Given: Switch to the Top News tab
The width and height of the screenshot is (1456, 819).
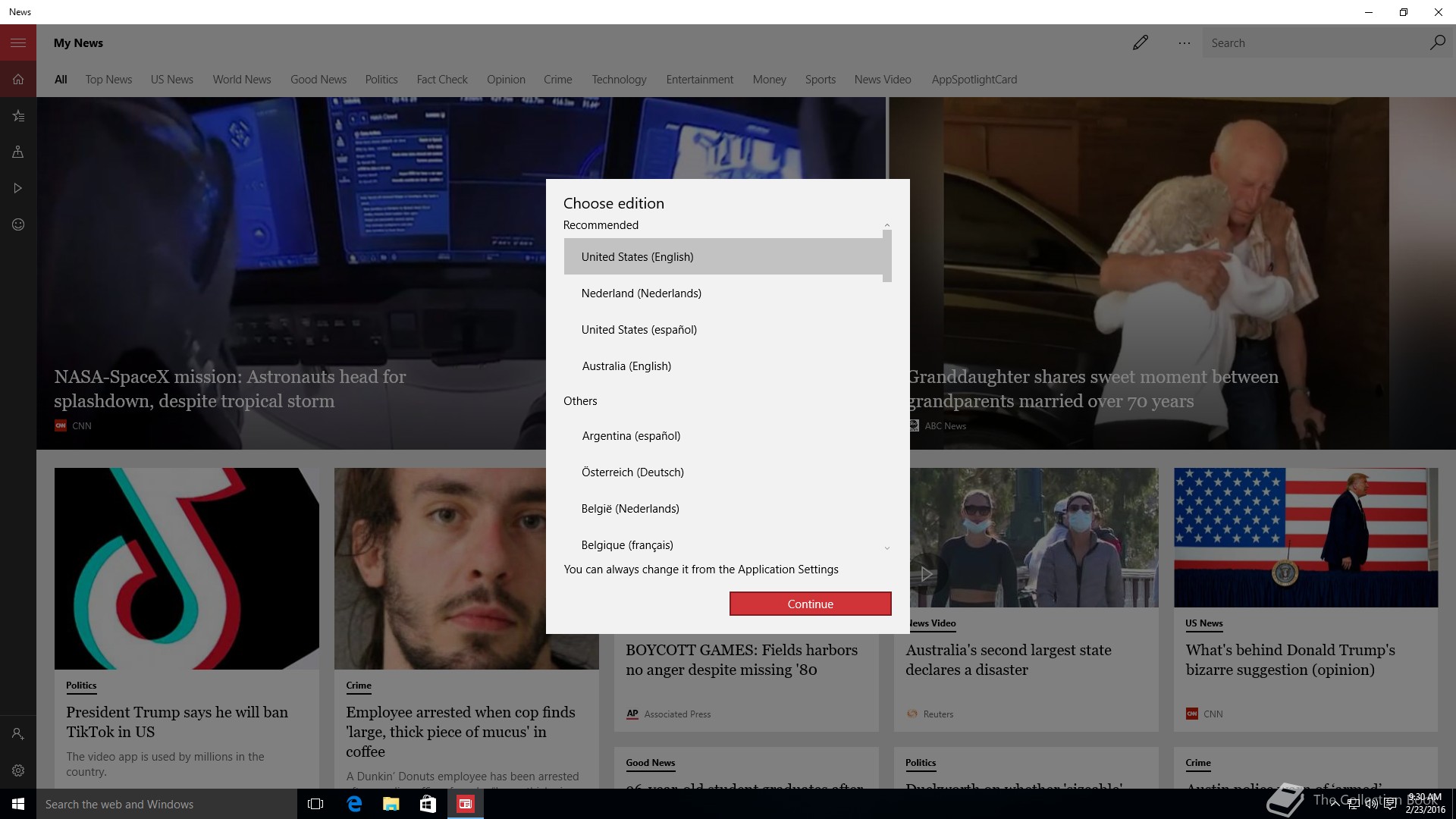Looking at the screenshot, I should (108, 80).
